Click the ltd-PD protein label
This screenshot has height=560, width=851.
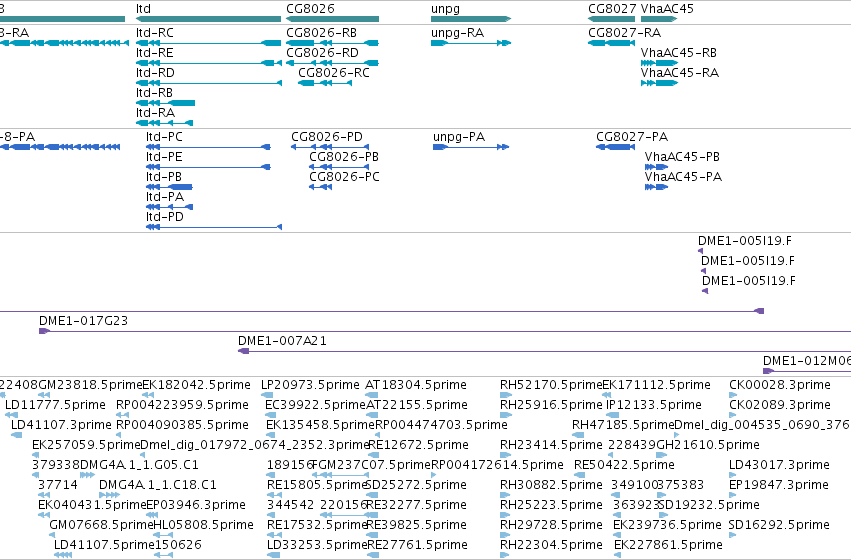(164, 217)
